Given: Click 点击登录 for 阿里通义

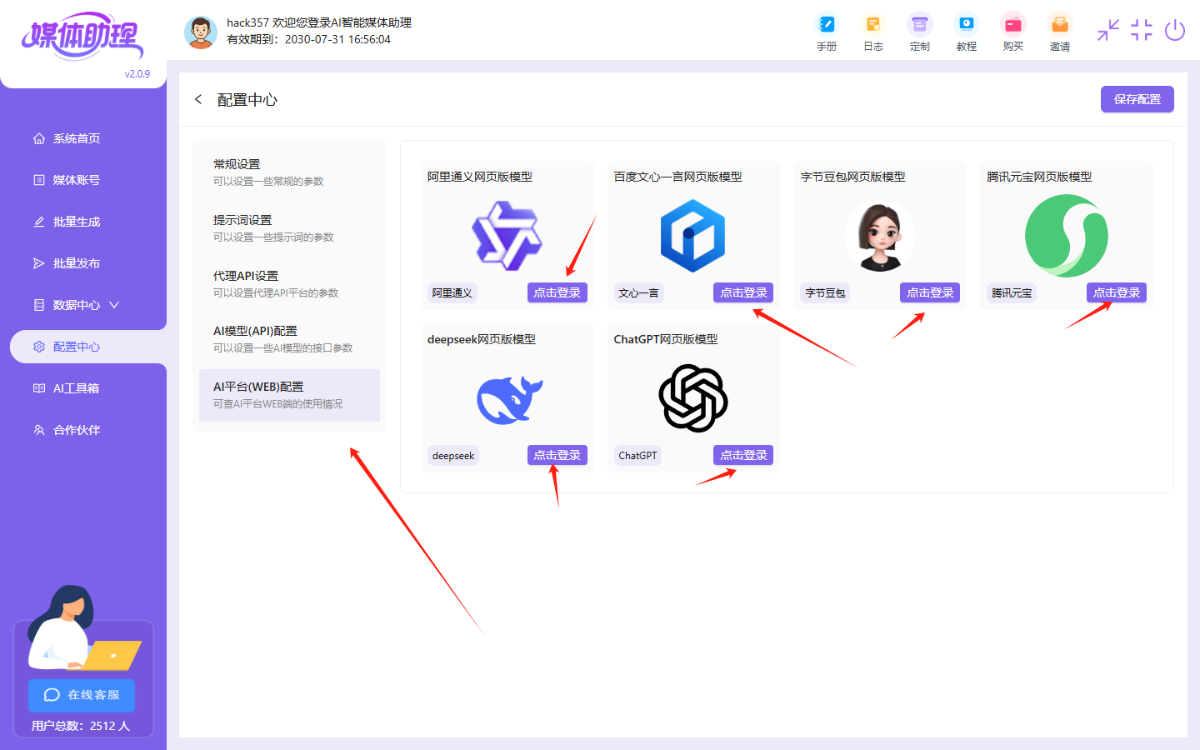Looking at the screenshot, I should point(557,293).
